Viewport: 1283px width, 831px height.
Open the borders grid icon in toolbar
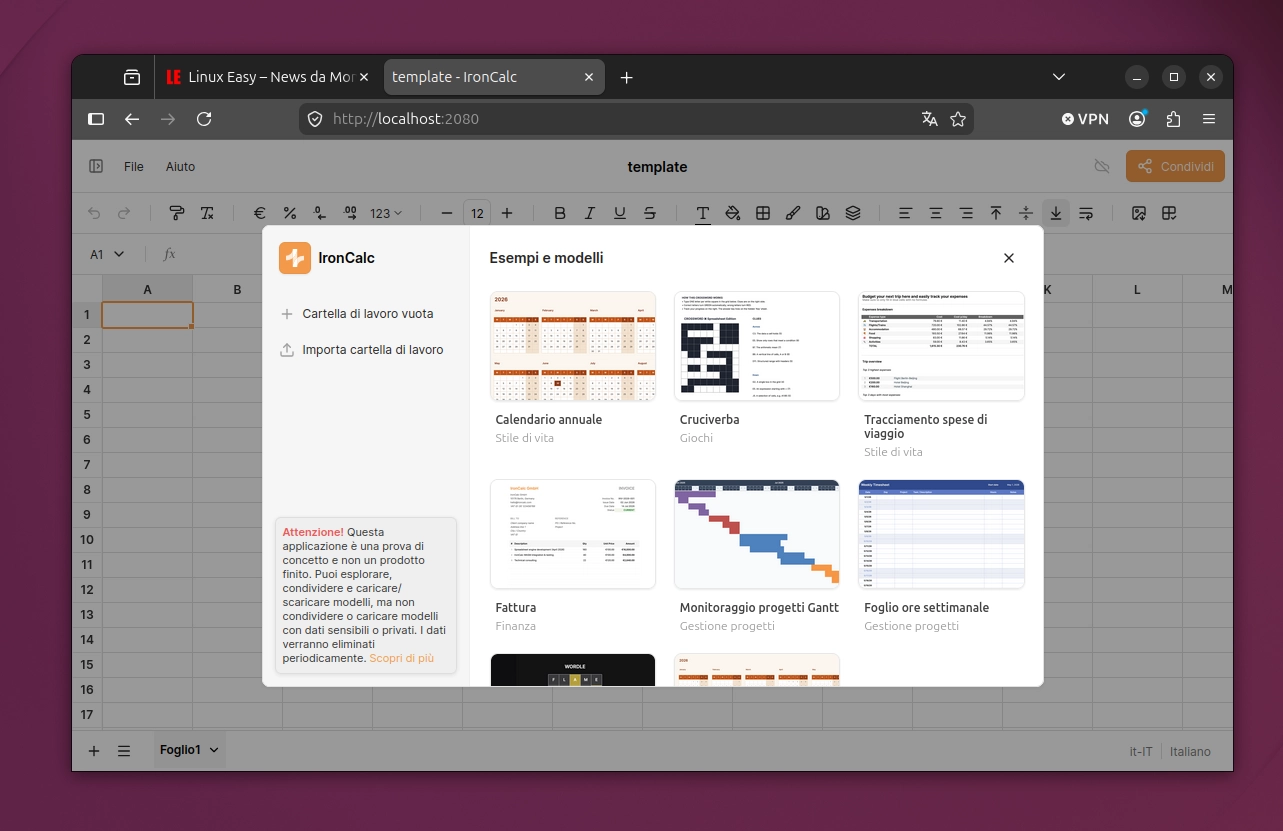763,213
